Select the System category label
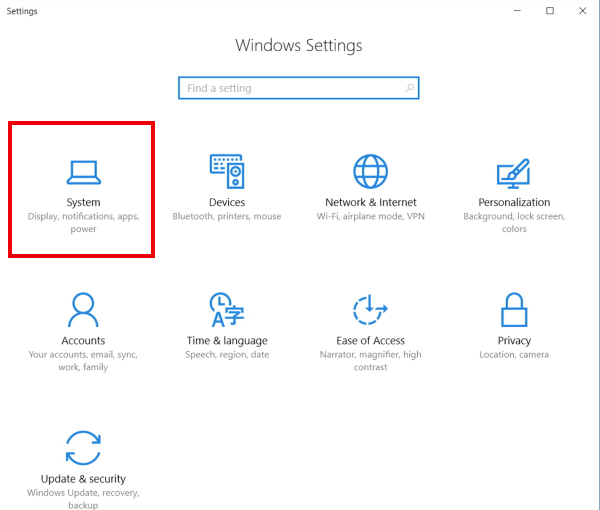This screenshot has height=510, width=600. click(x=83, y=202)
